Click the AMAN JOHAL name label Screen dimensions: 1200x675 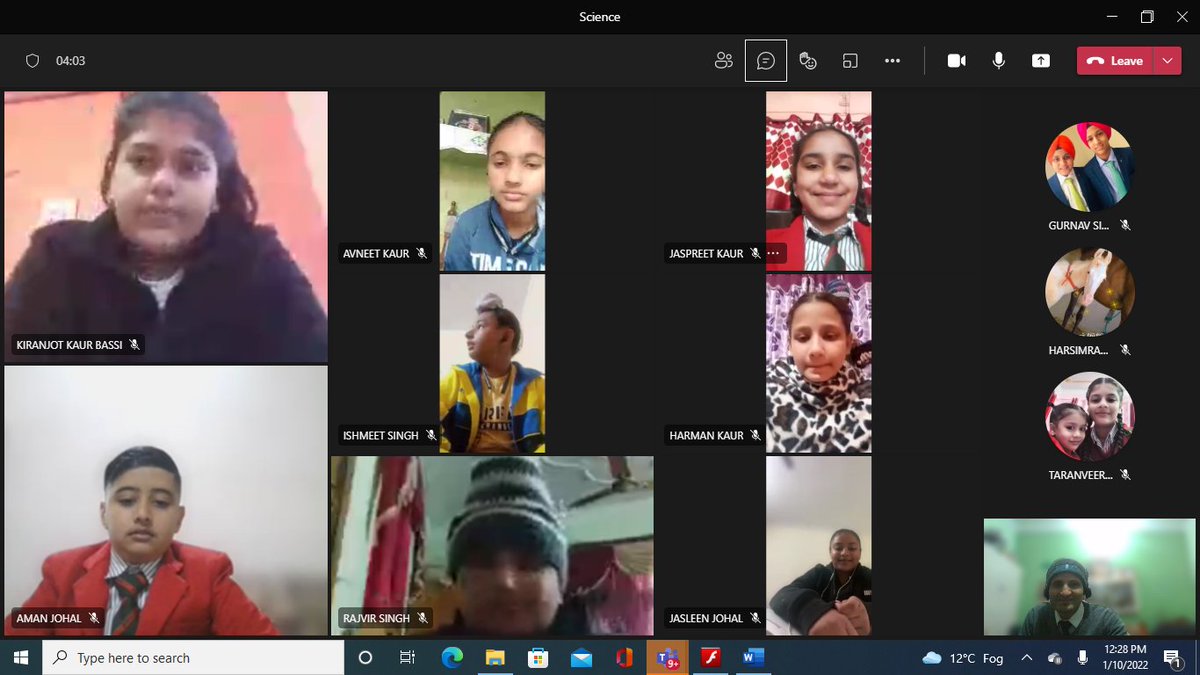49,618
